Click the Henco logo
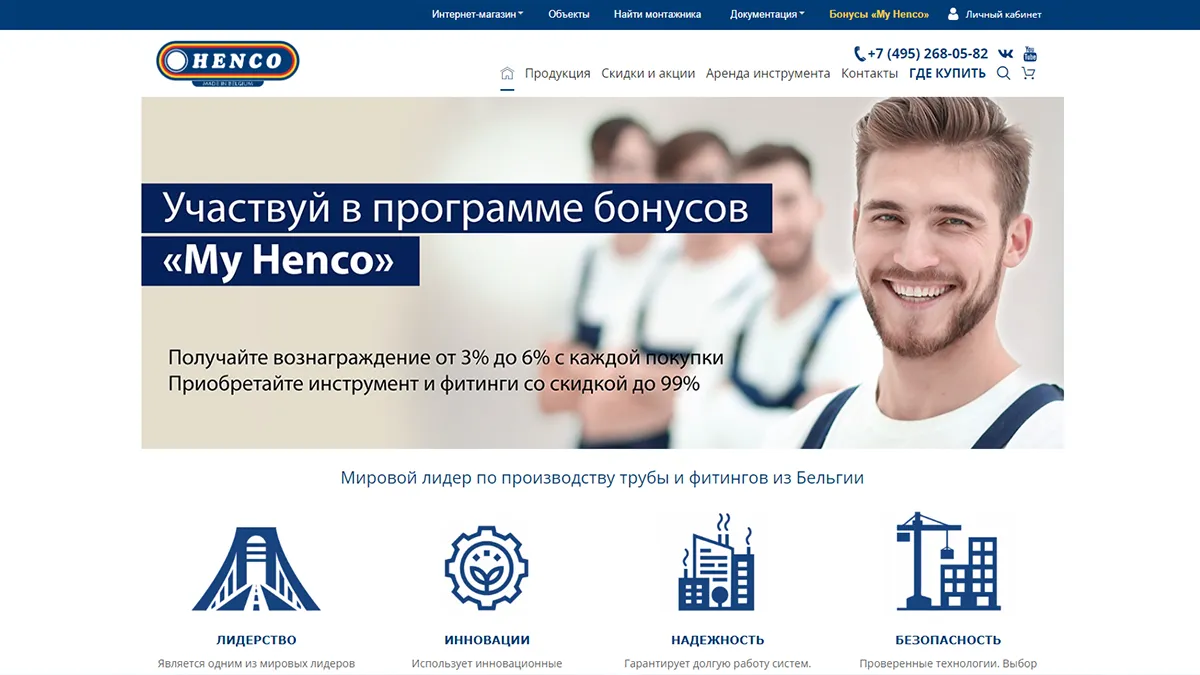The height and width of the screenshot is (675, 1200). click(228, 63)
